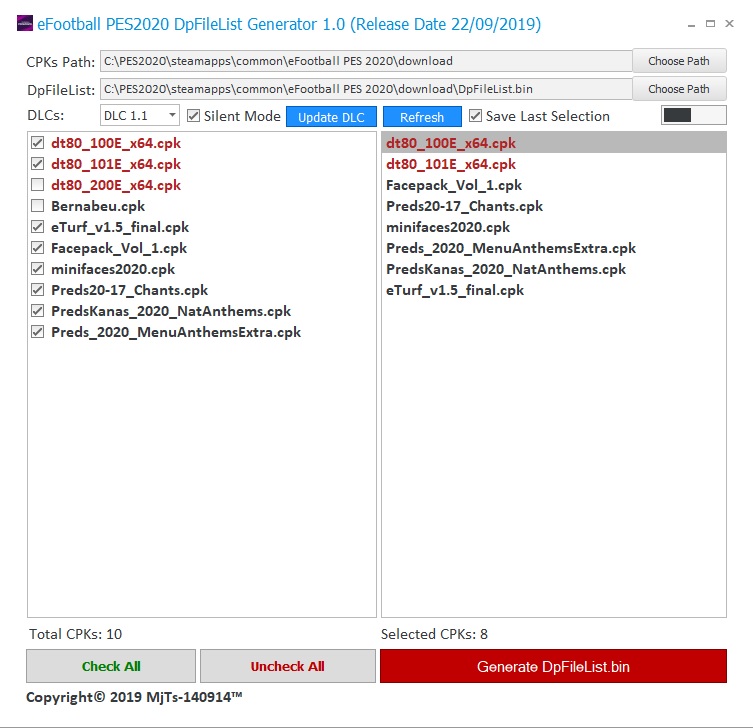Select dt80_101E_x64.cpk in right list
Viewport: 753px width, 728px height.
pyautogui.click(x=554, y=164)
